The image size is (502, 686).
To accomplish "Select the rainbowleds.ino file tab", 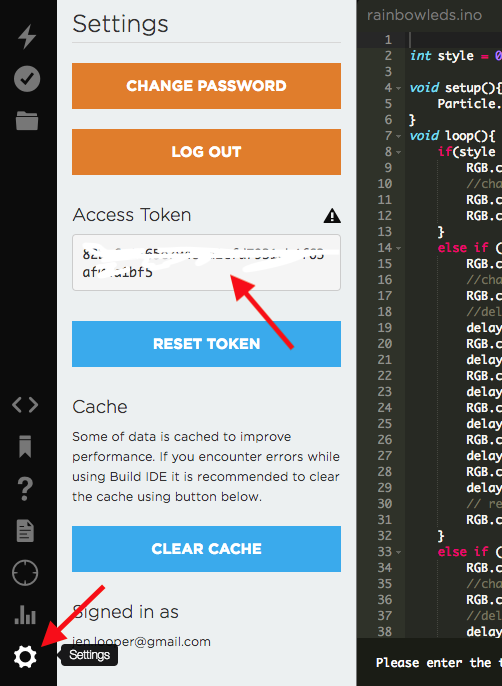I will click(x=425, y=15).
